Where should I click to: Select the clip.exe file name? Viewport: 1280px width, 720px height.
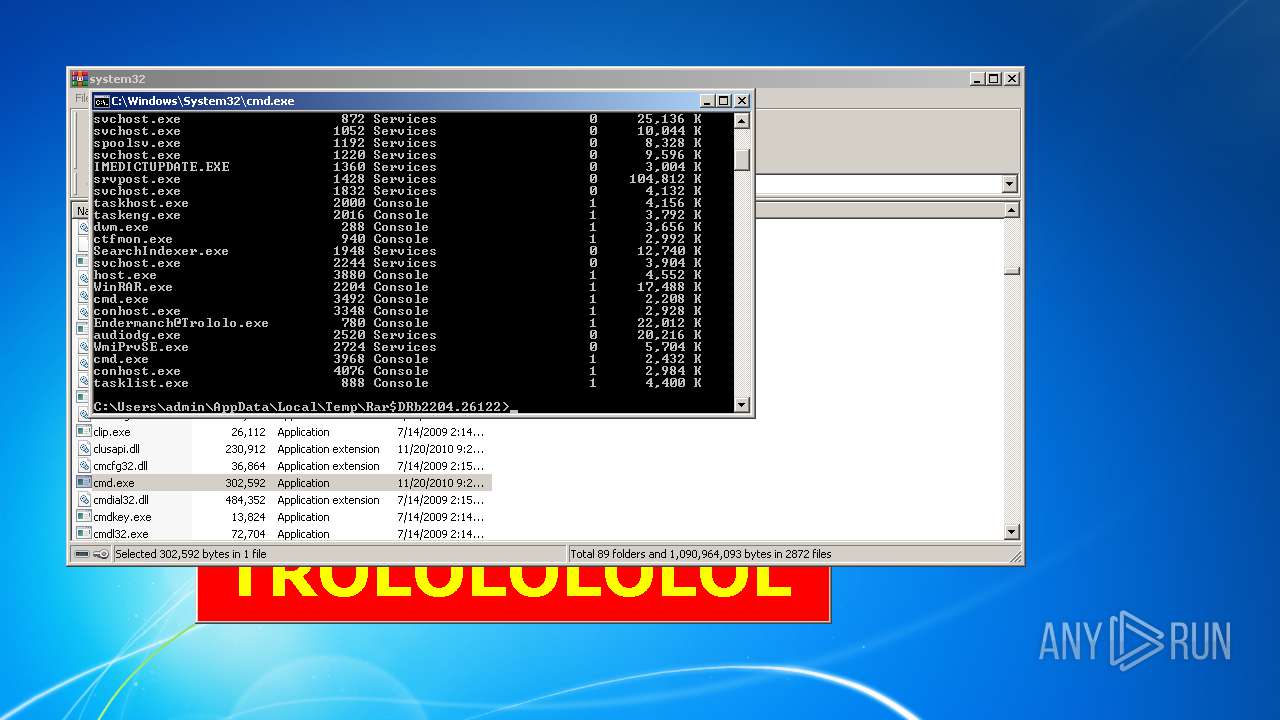(112, 432)
